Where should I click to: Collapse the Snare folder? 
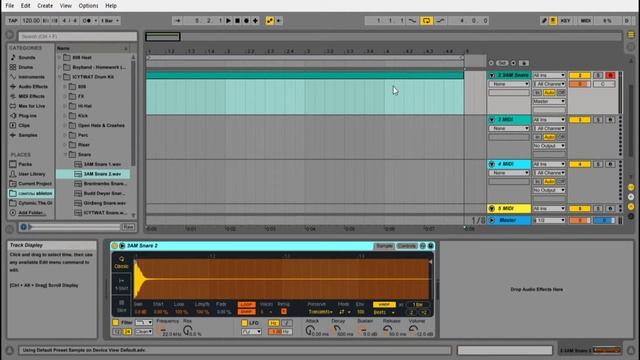pyautogui.click(x=65, y=154)
